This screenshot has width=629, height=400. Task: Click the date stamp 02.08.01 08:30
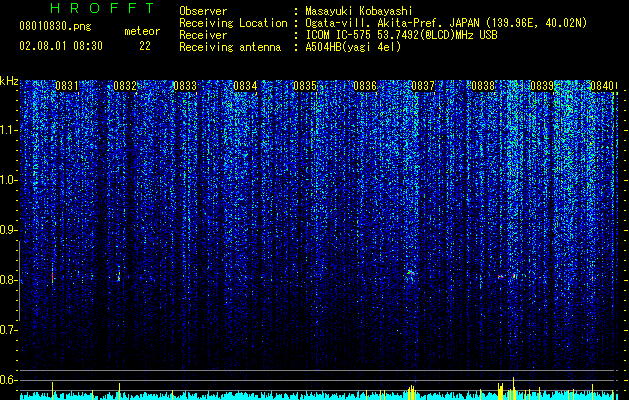pyautogui.click(x=61, y=46)
